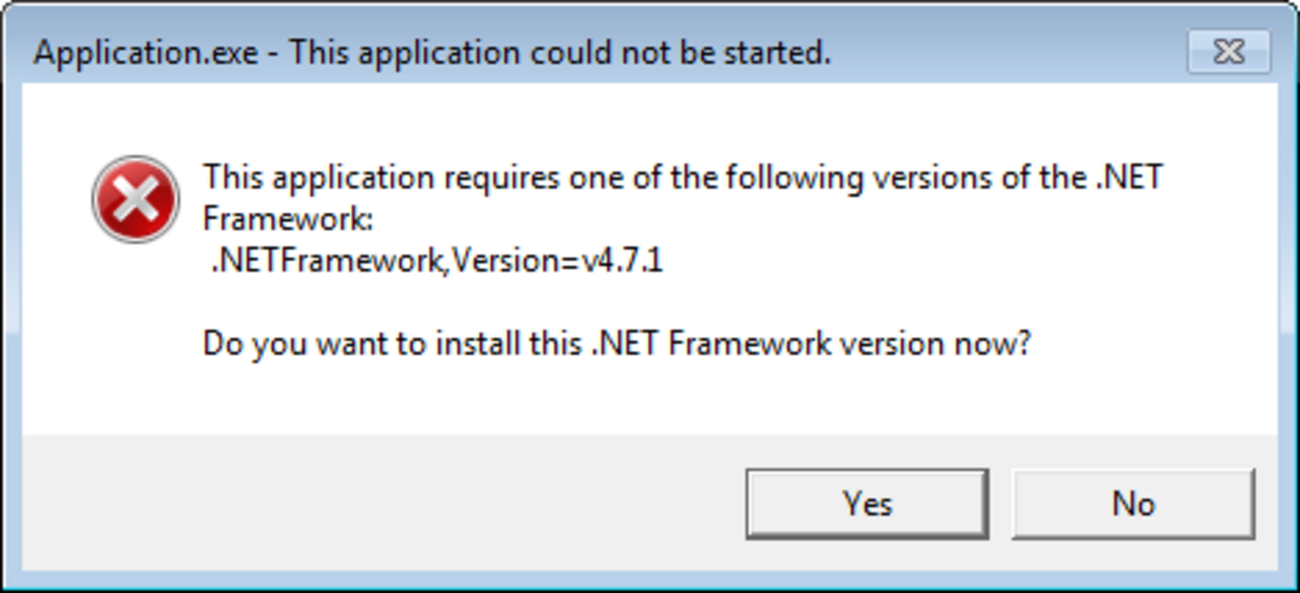Choose No to decline installation
Screen dimensions: 1300x593
(x=1133, y=504)
